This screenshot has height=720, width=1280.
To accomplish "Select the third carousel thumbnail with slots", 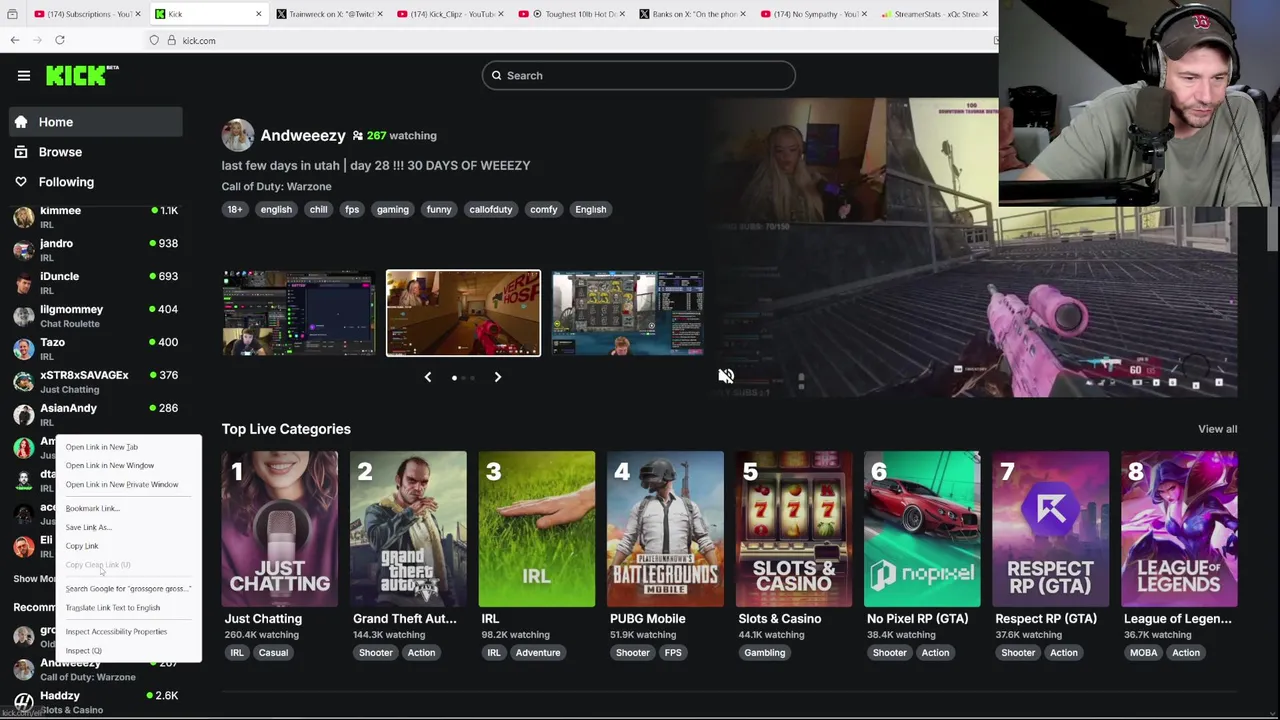I will point(628,313).
